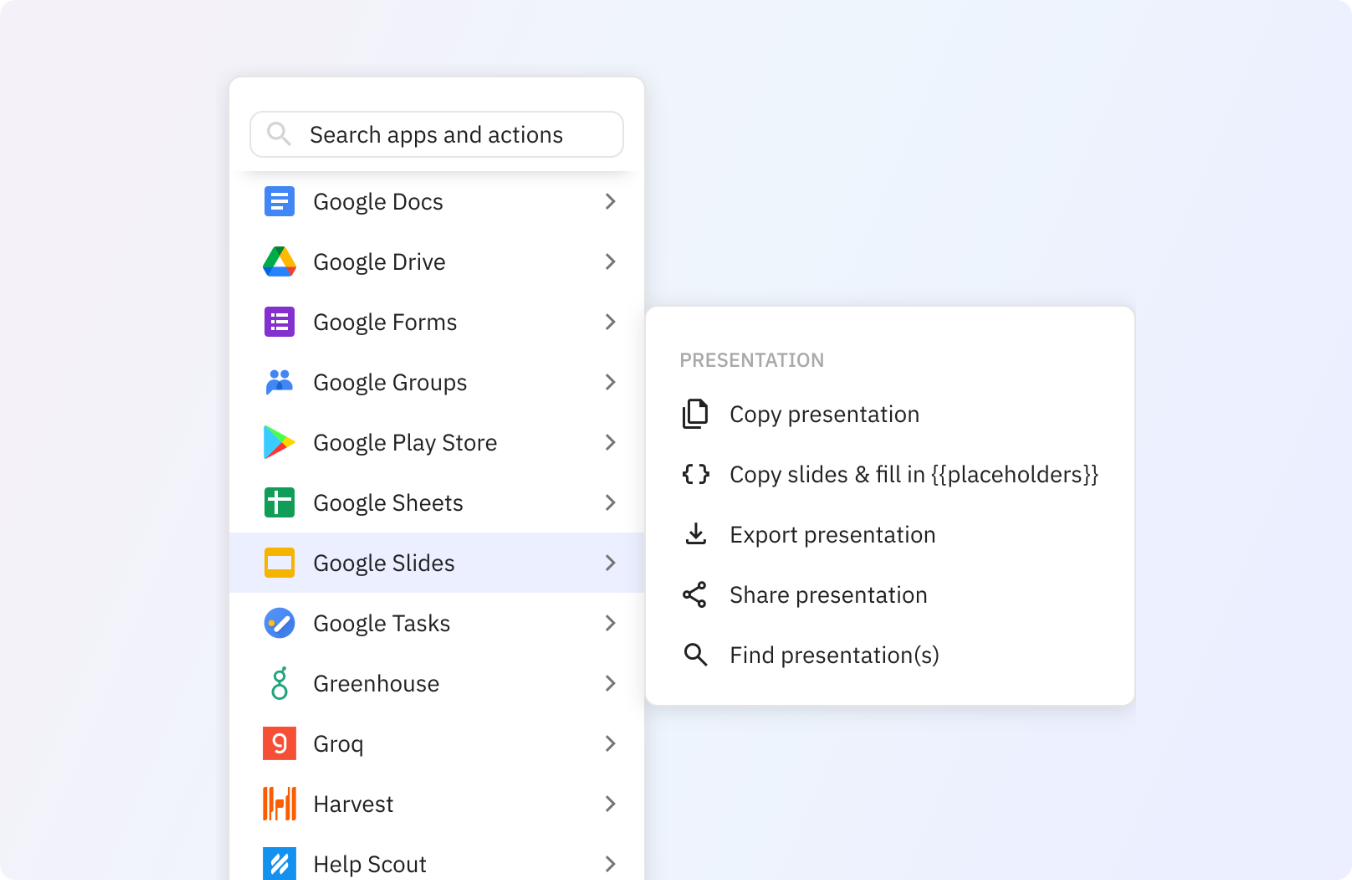This screenshot has width=1352, height=880.
Task: Select the Google Forms label
Action: 385,322
